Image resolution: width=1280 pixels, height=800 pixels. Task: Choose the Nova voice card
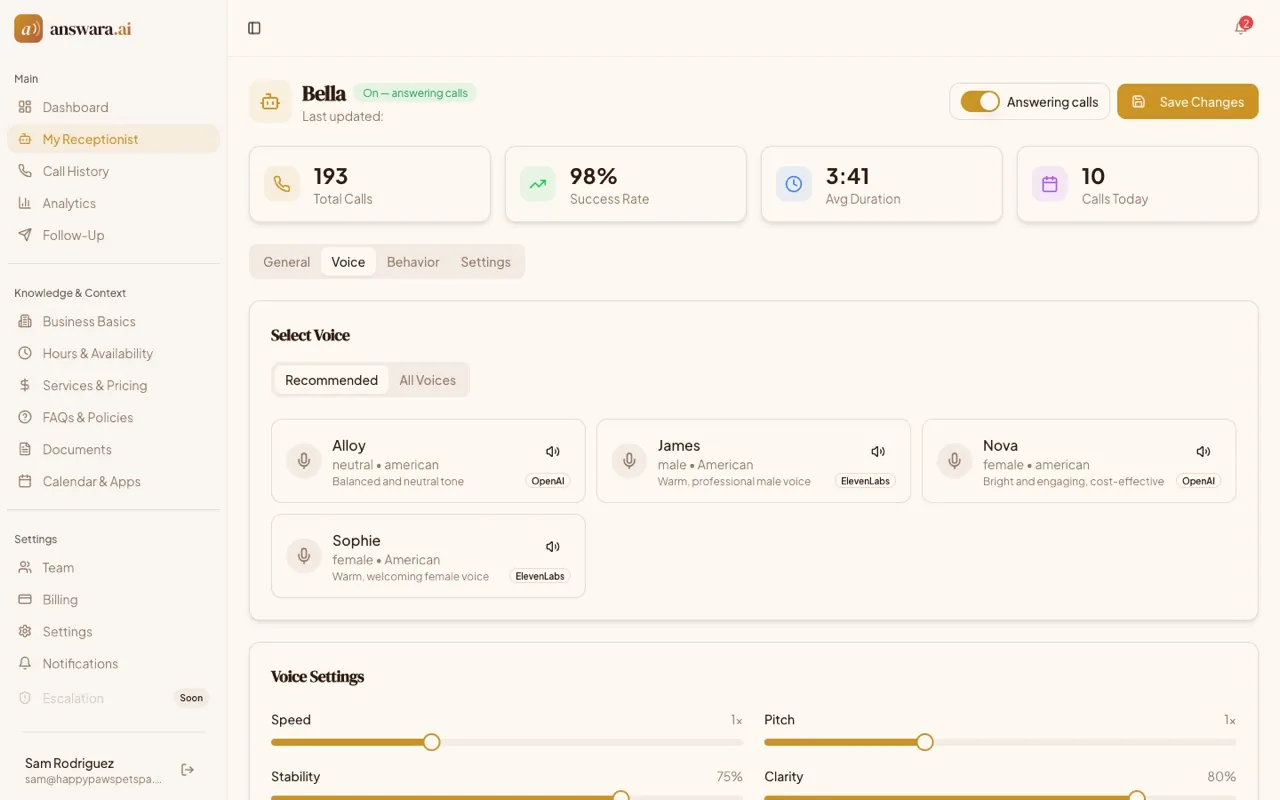[1079, 461]
